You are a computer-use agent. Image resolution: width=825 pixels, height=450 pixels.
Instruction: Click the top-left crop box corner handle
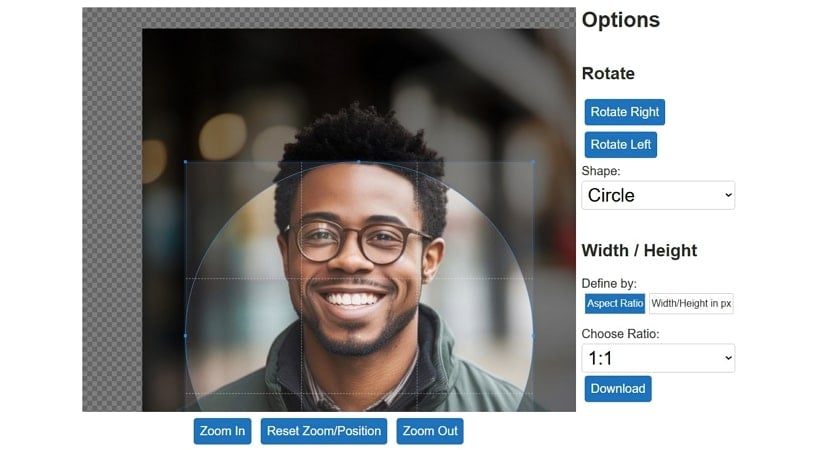tap(185, 162)
